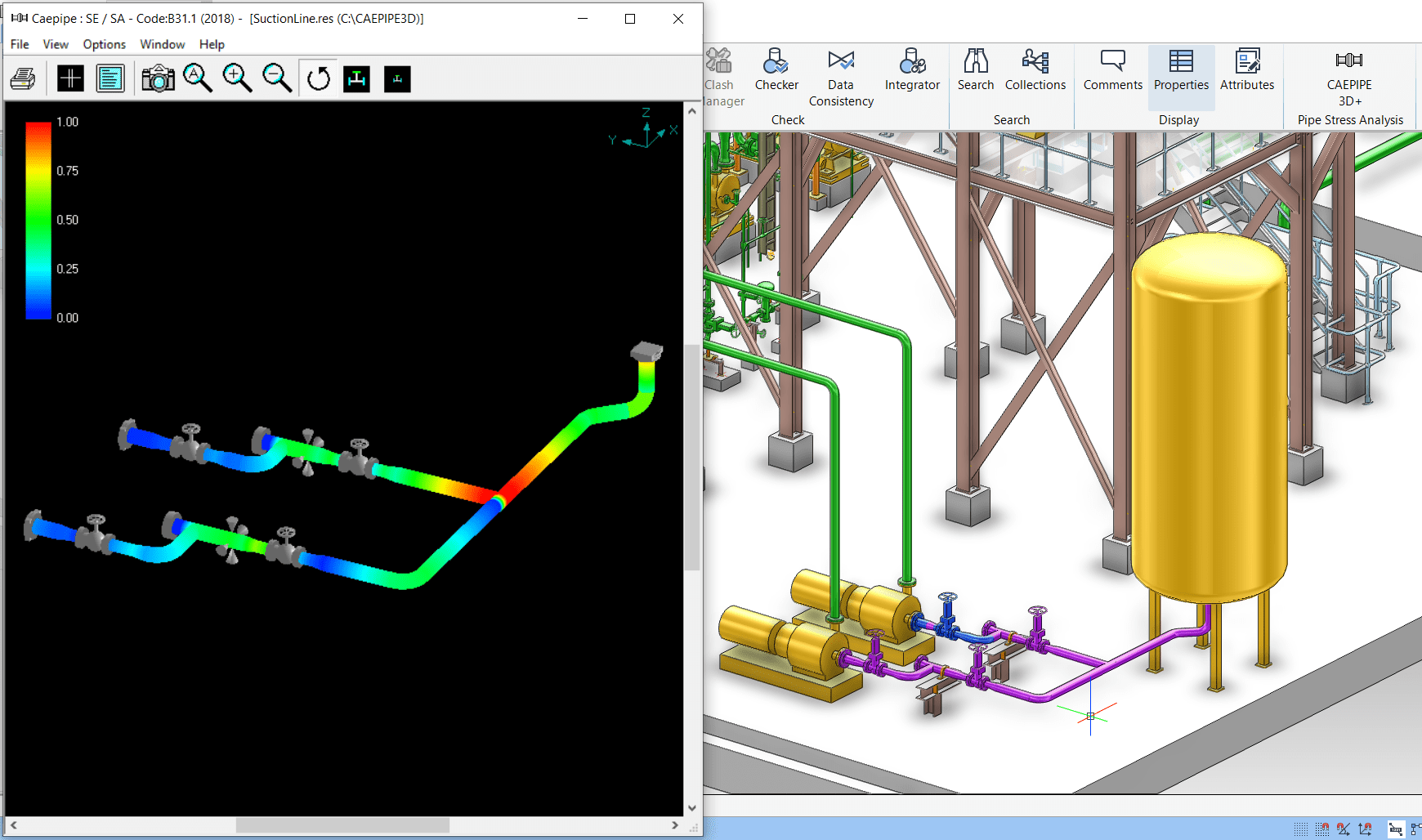Click the Print icon in Caepipe toolbar
Image resolution: width=1422 pixels, height=840 pixels.
tap(23, 79)
